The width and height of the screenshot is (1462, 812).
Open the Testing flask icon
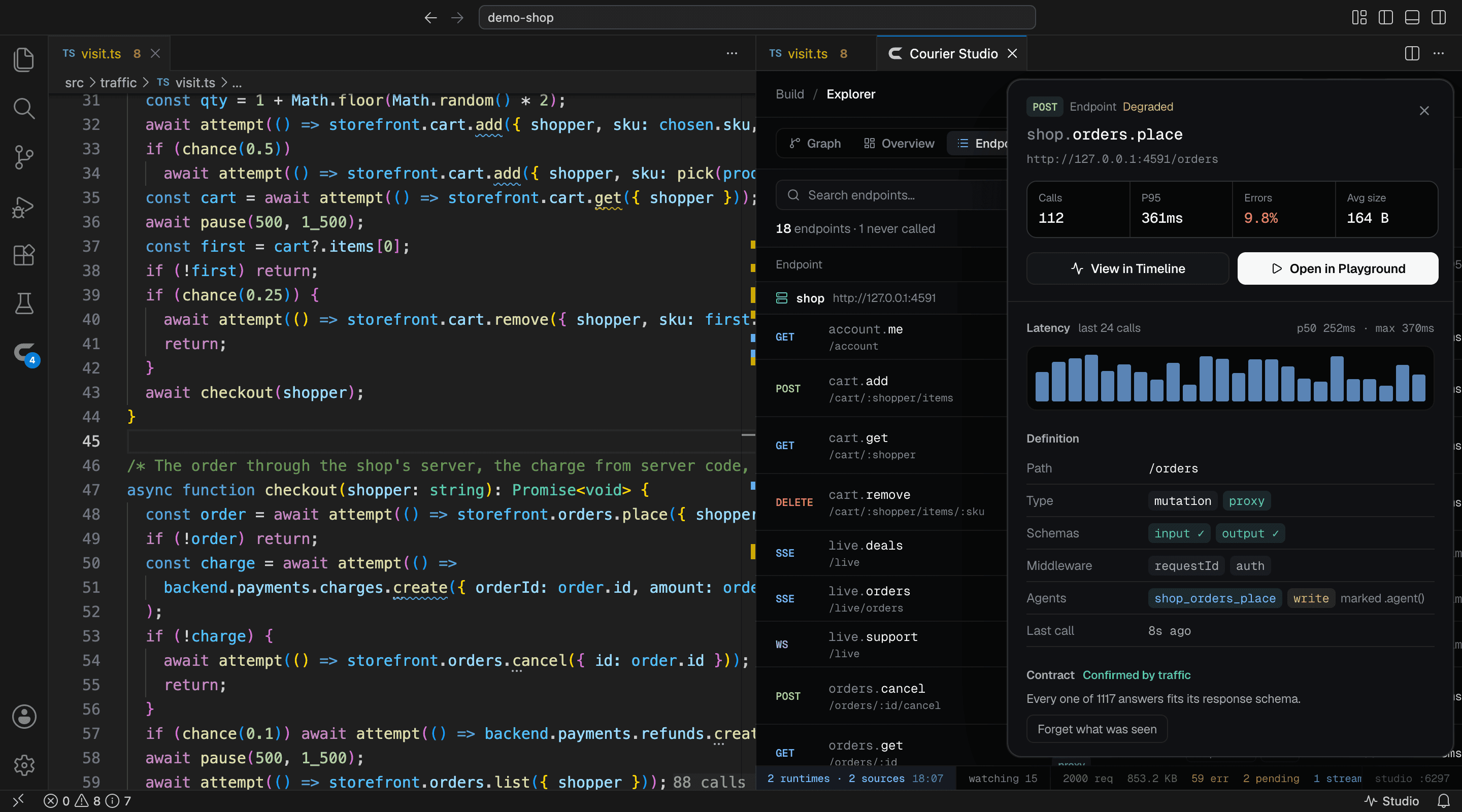[x=24, y=303]
